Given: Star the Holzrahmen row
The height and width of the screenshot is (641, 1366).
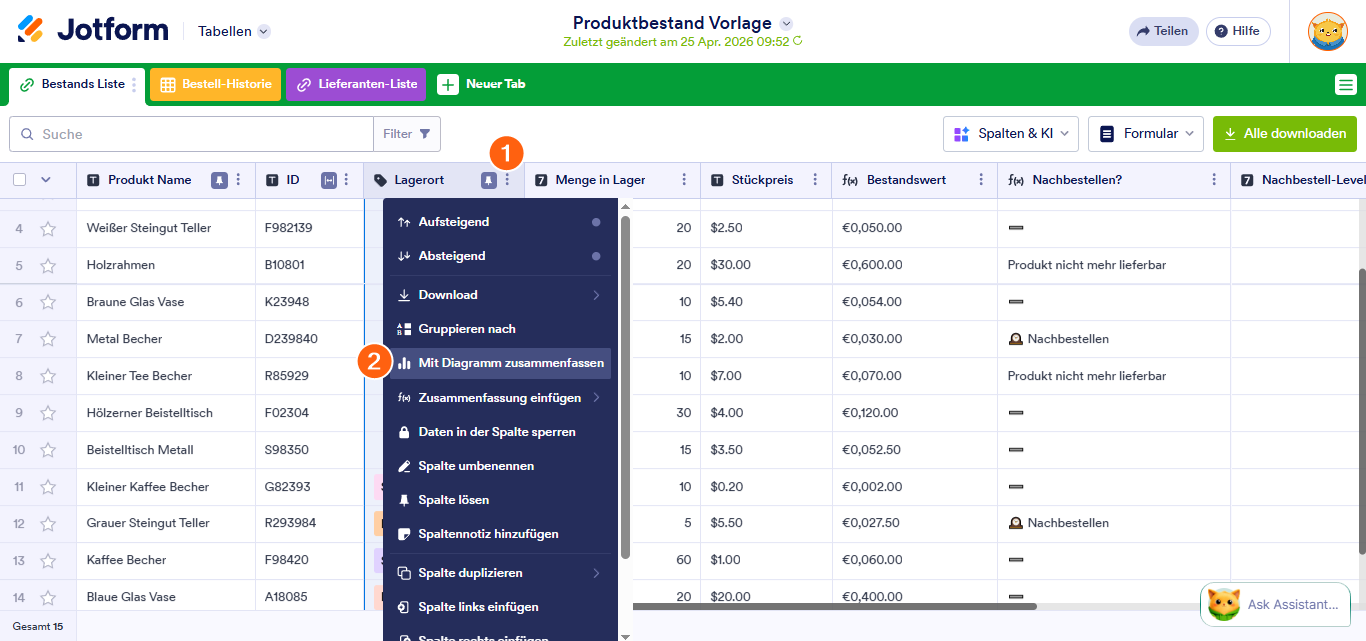Looking at the screenshot, I should (x=48, y=265).
